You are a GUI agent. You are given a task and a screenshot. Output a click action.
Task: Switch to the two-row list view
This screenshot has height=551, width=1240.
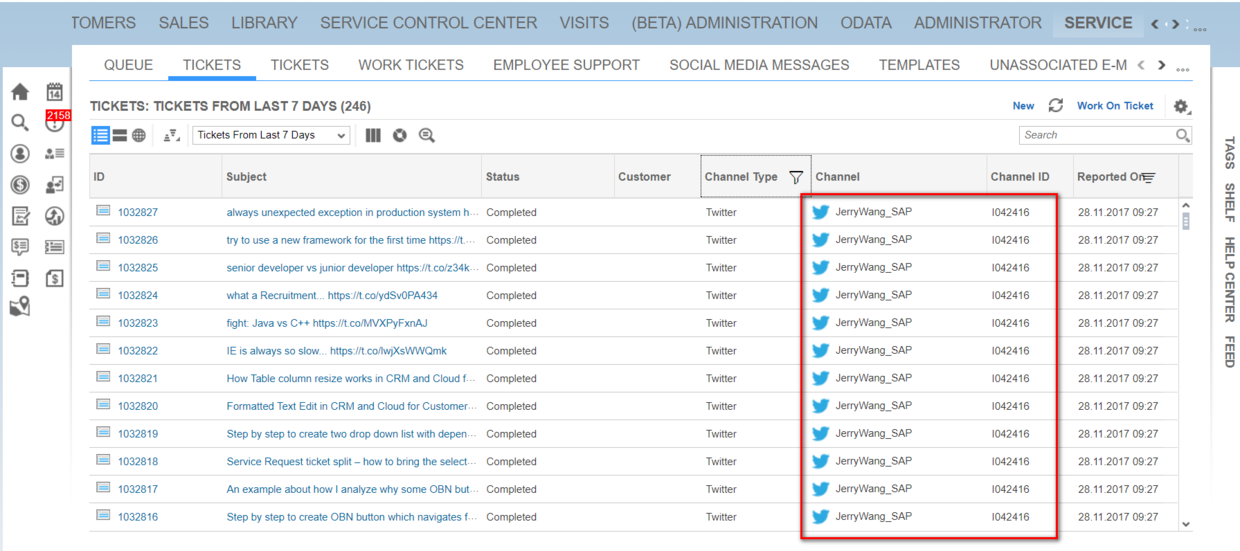[119, 135]
